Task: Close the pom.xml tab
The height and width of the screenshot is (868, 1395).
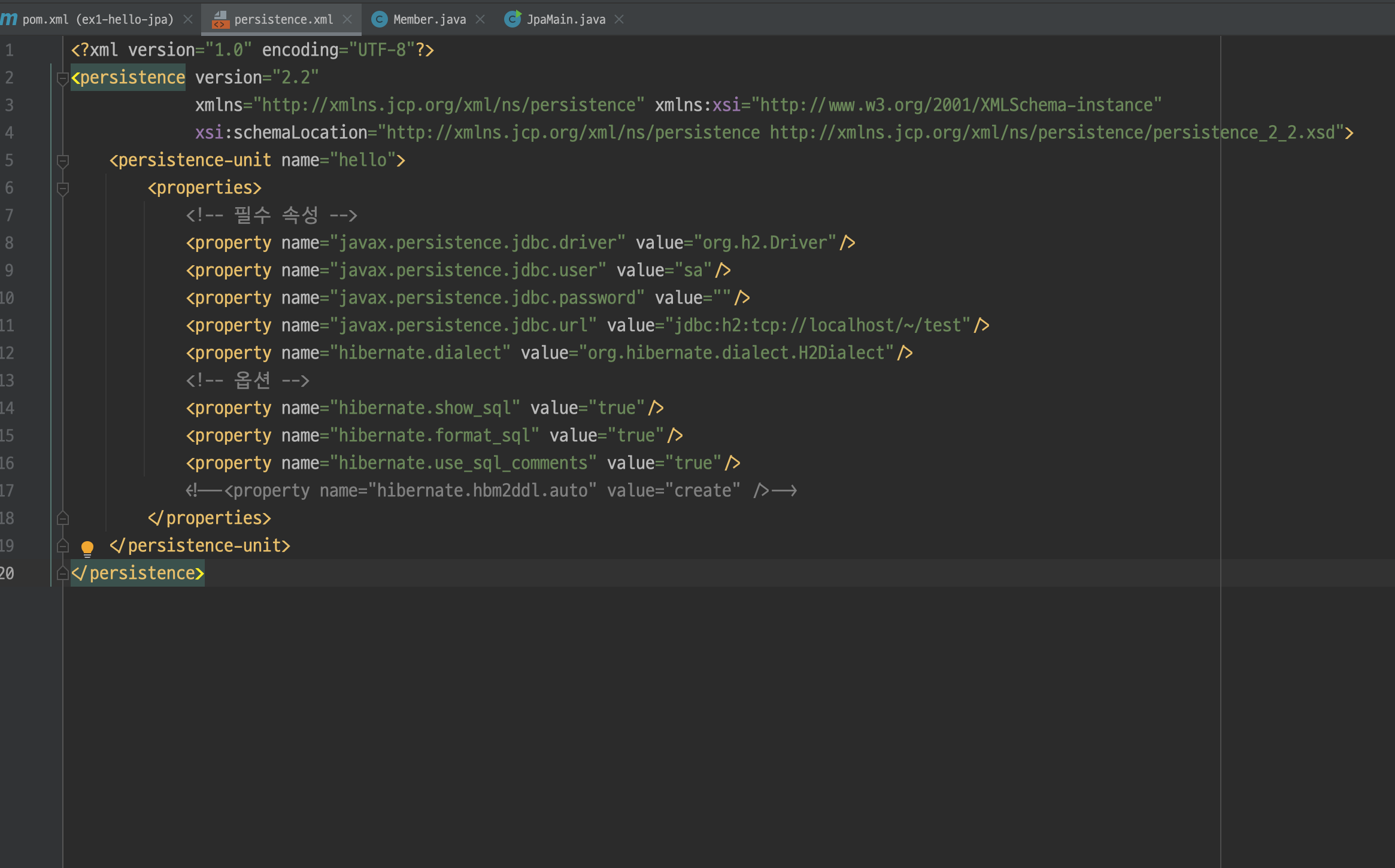Action: [188, 20]
